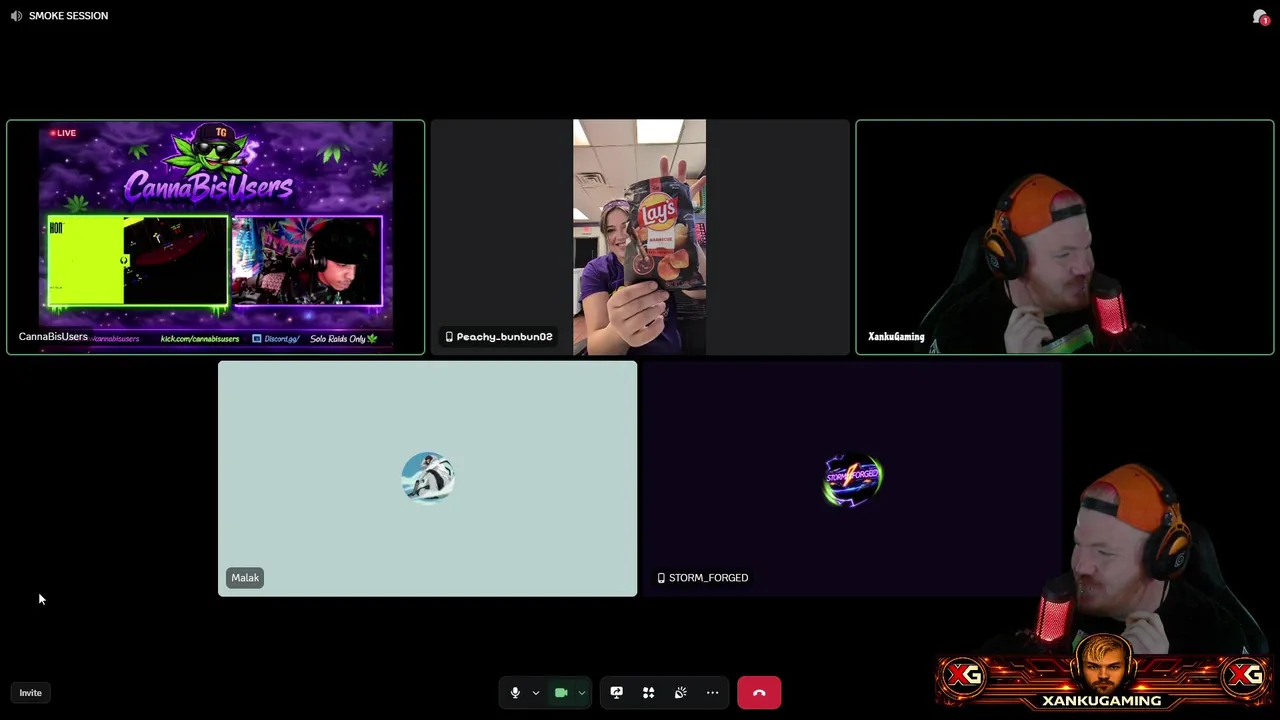Open microphone options dropdown arrow
This screenshot has height=720, width=1280.
535,693
